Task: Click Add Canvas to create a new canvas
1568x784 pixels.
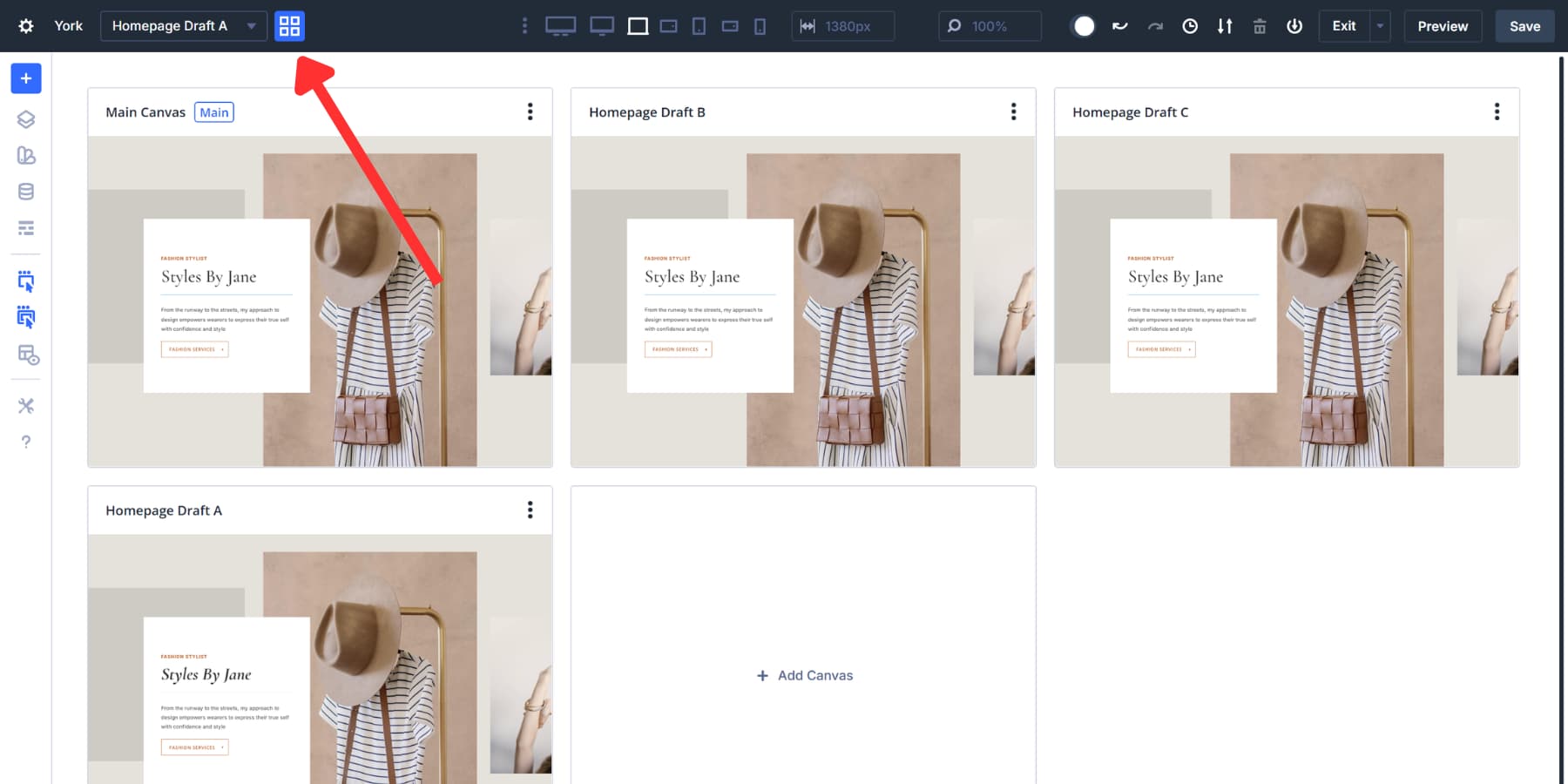Action: pos(802,675)
